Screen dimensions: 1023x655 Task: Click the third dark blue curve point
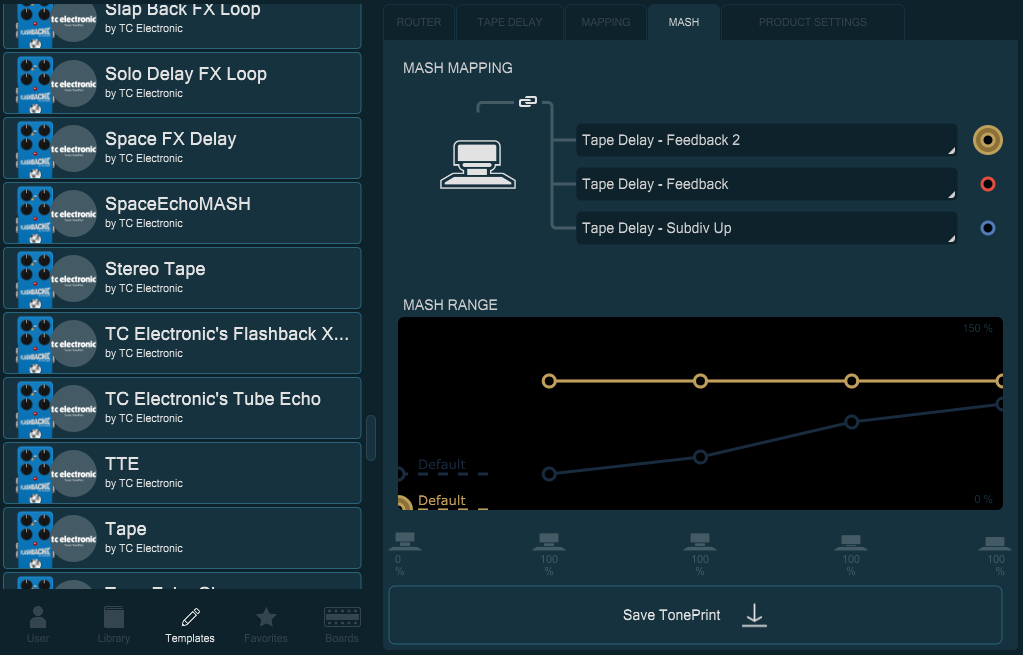pos(851,422)
